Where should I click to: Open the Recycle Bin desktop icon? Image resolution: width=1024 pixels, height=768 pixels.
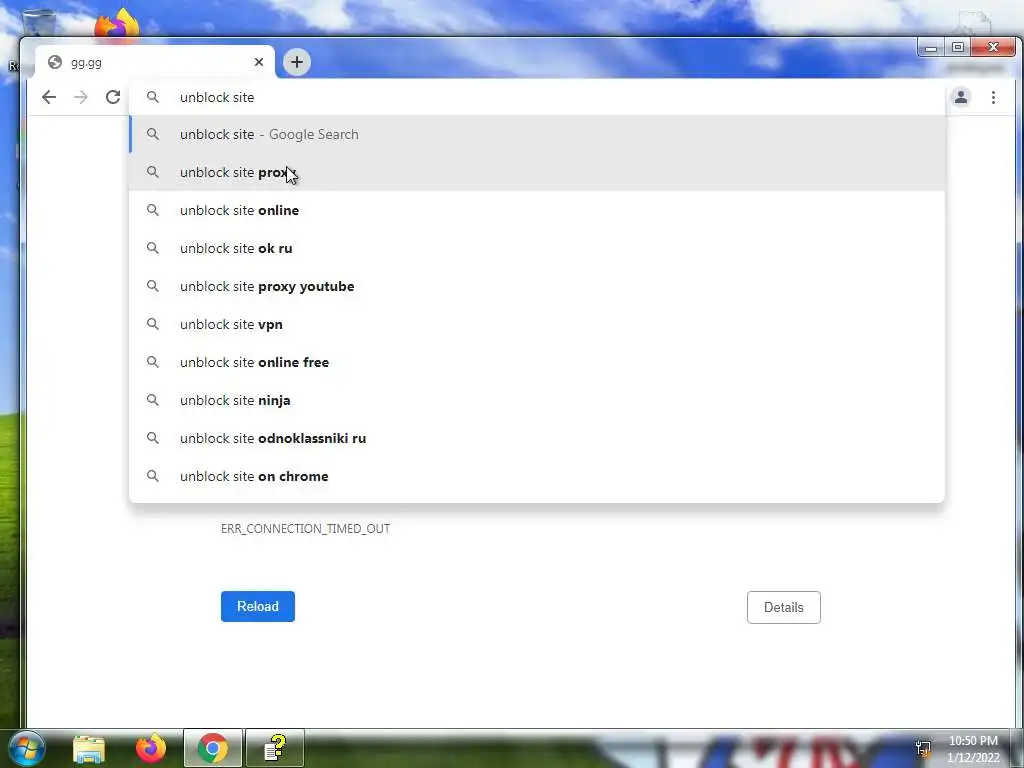[38, 24]
